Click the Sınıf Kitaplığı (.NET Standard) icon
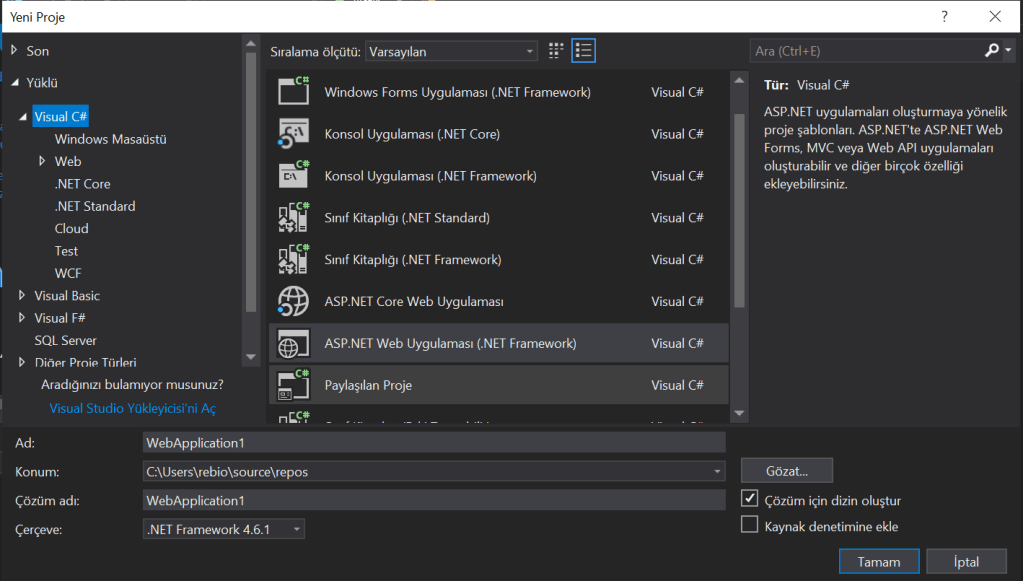This screenshot has height=581, width=1023. (294, 217)
